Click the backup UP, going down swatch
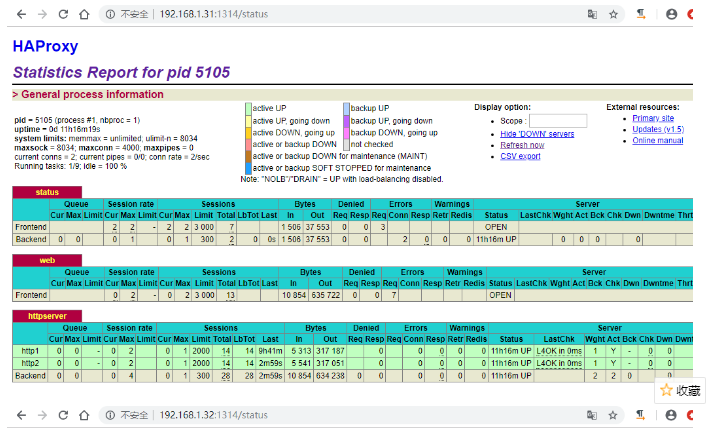Image resolution: width=713 pixels, height=431 pixels. [346, 121]
